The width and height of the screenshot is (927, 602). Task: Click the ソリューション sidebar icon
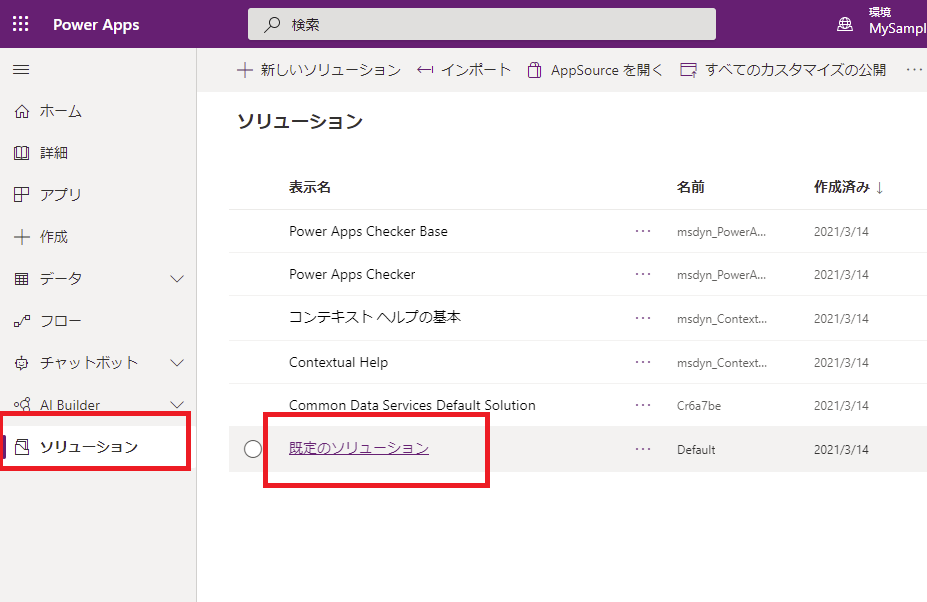(x=22, y=446)
